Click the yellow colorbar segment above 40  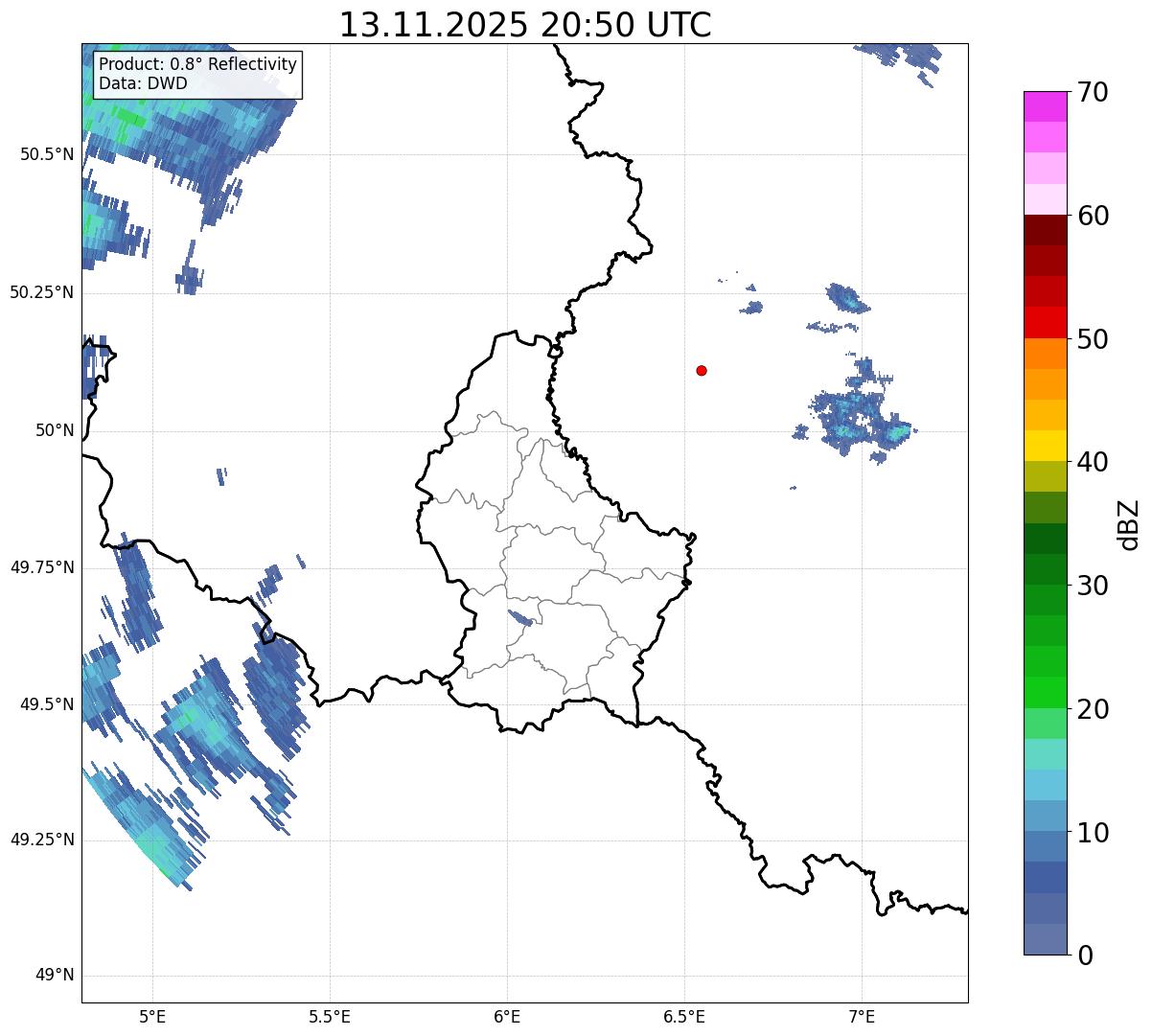click(1045, 446)
